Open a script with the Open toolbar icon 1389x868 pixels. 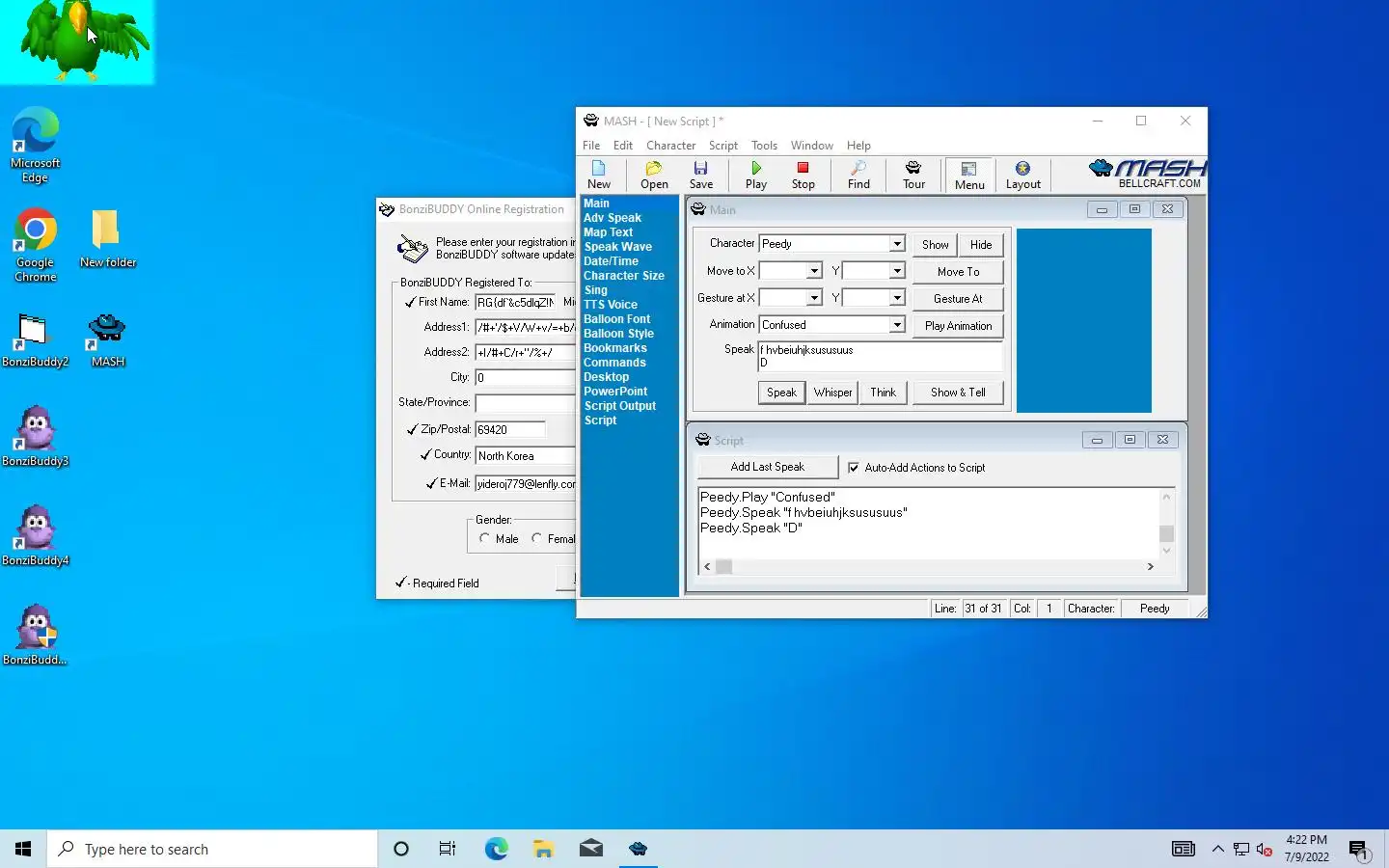(654, 176)
